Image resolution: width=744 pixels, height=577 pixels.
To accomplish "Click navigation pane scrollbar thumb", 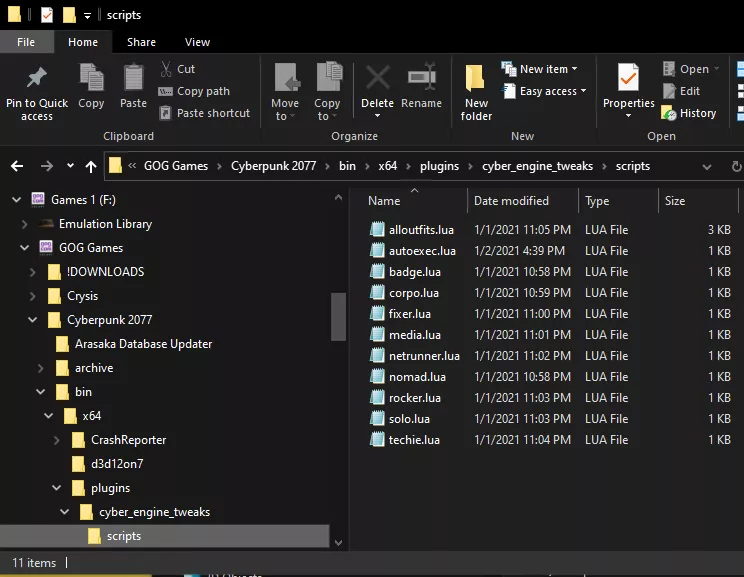I will tap(338, 316).
